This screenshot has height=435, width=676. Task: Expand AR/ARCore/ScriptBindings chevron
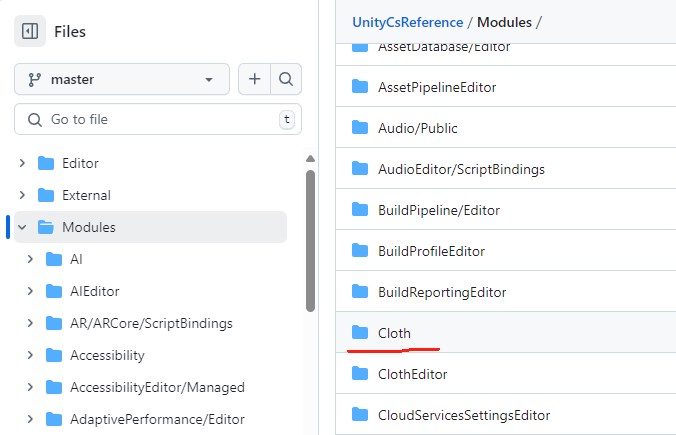30,323
